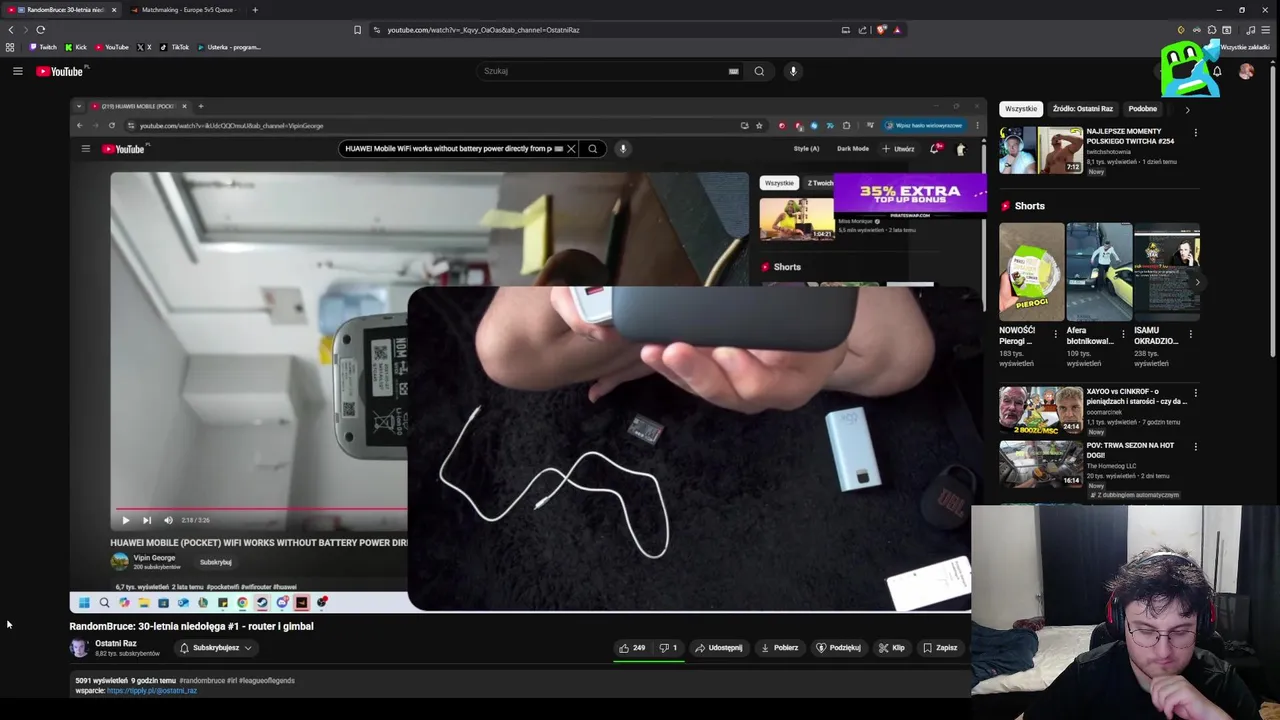Image resolution: width=1280 pixels, height=720 pixels.
Task: Share the page via the address bar share icon
Action: 862,30
